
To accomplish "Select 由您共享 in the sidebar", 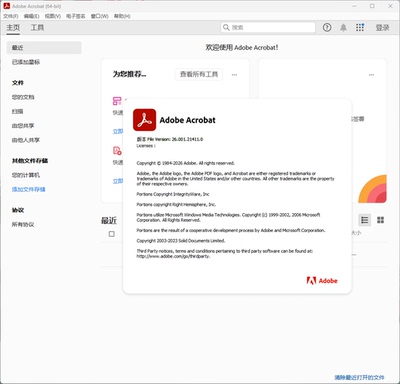I will 23,126.
